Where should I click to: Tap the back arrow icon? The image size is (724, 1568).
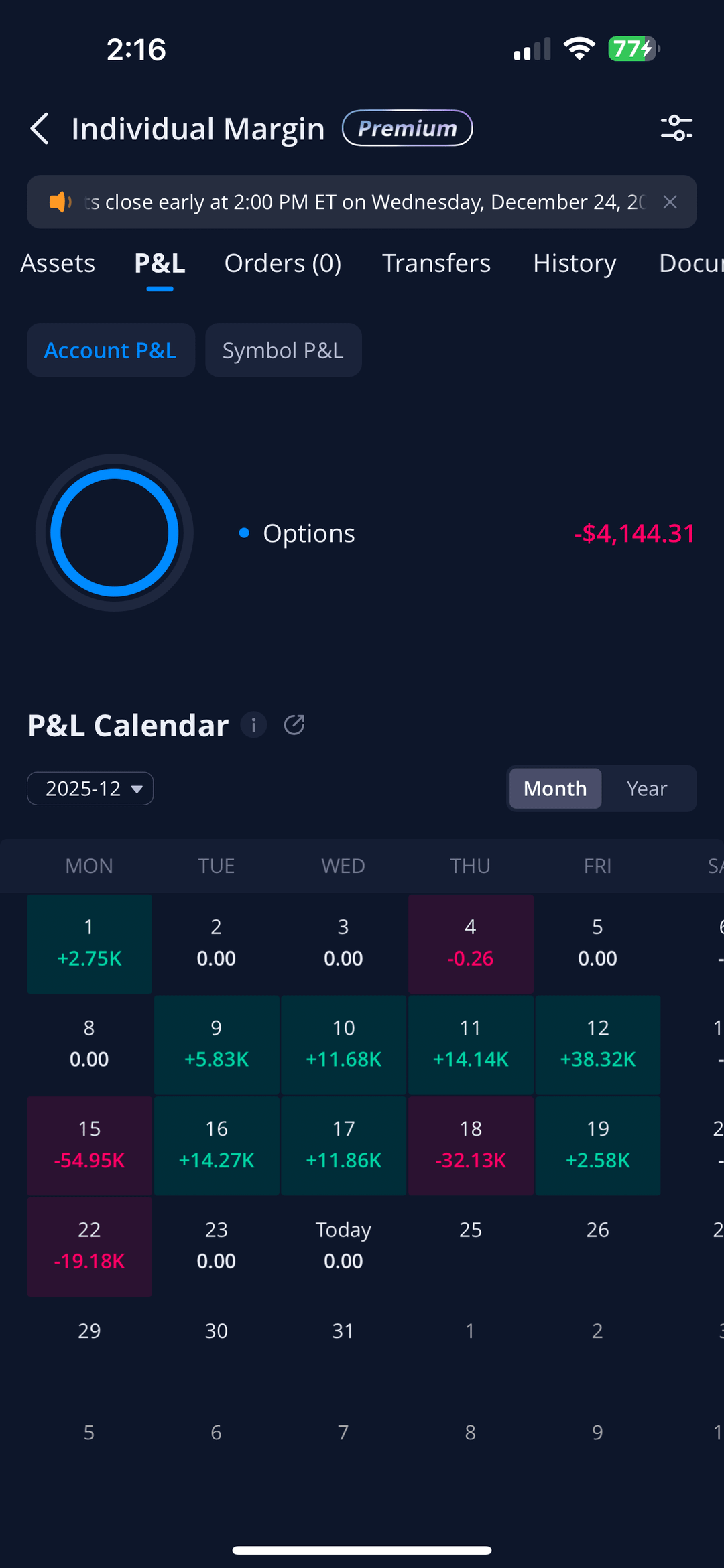click(40, 129)
